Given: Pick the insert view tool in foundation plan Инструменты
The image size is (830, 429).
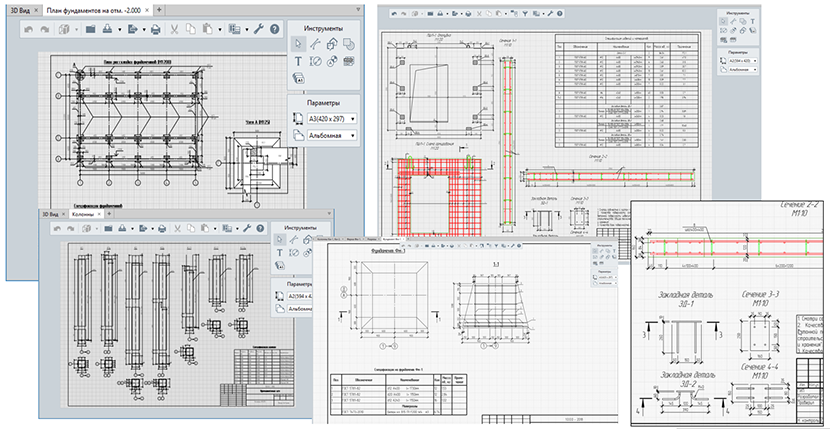Looking at the screenshot, I should tap(332, 43).
